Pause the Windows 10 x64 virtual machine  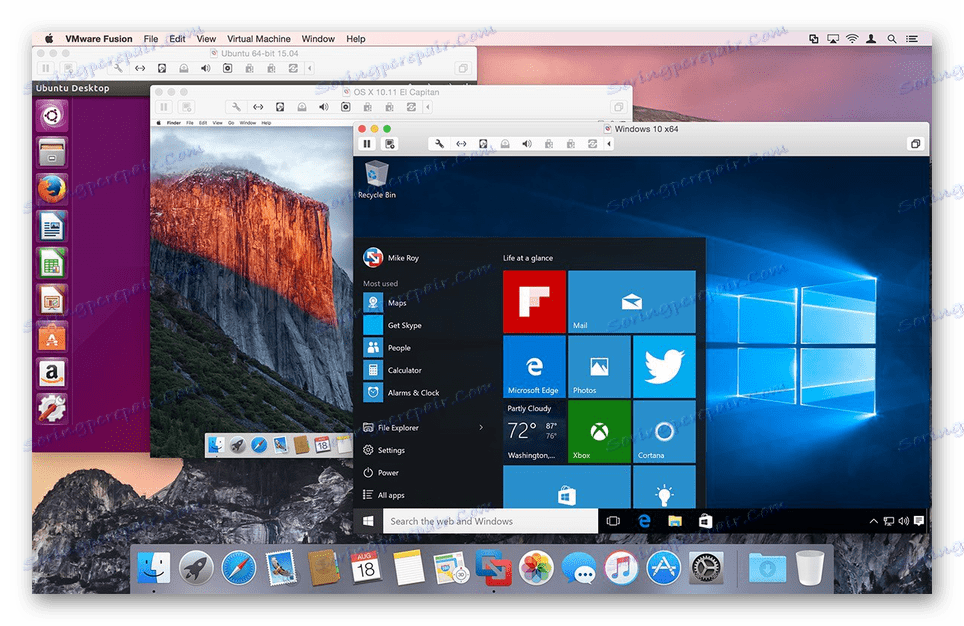click(x=367, y=144)
